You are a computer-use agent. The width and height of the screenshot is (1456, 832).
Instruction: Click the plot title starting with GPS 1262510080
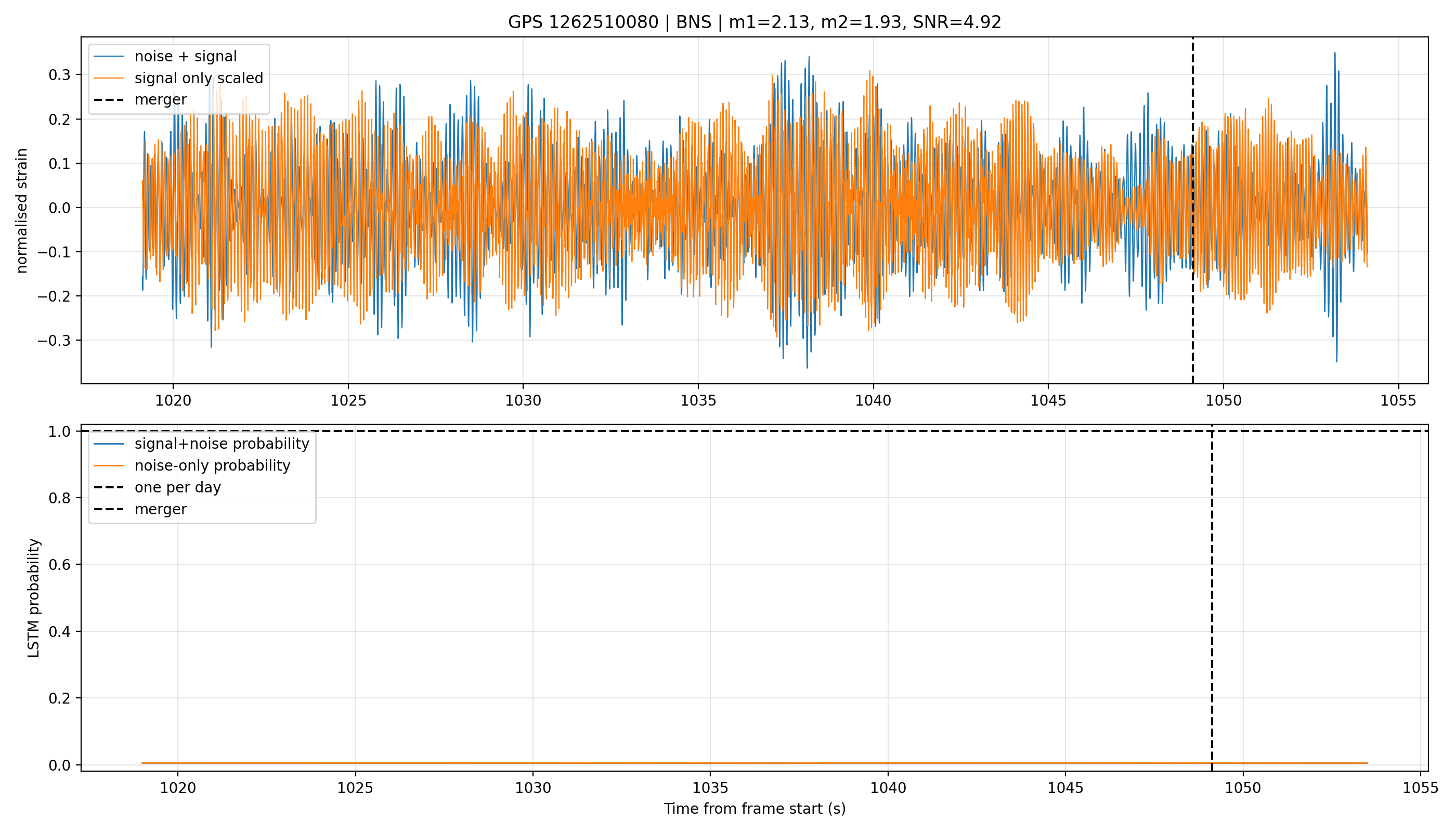click(x=755, y=22)
